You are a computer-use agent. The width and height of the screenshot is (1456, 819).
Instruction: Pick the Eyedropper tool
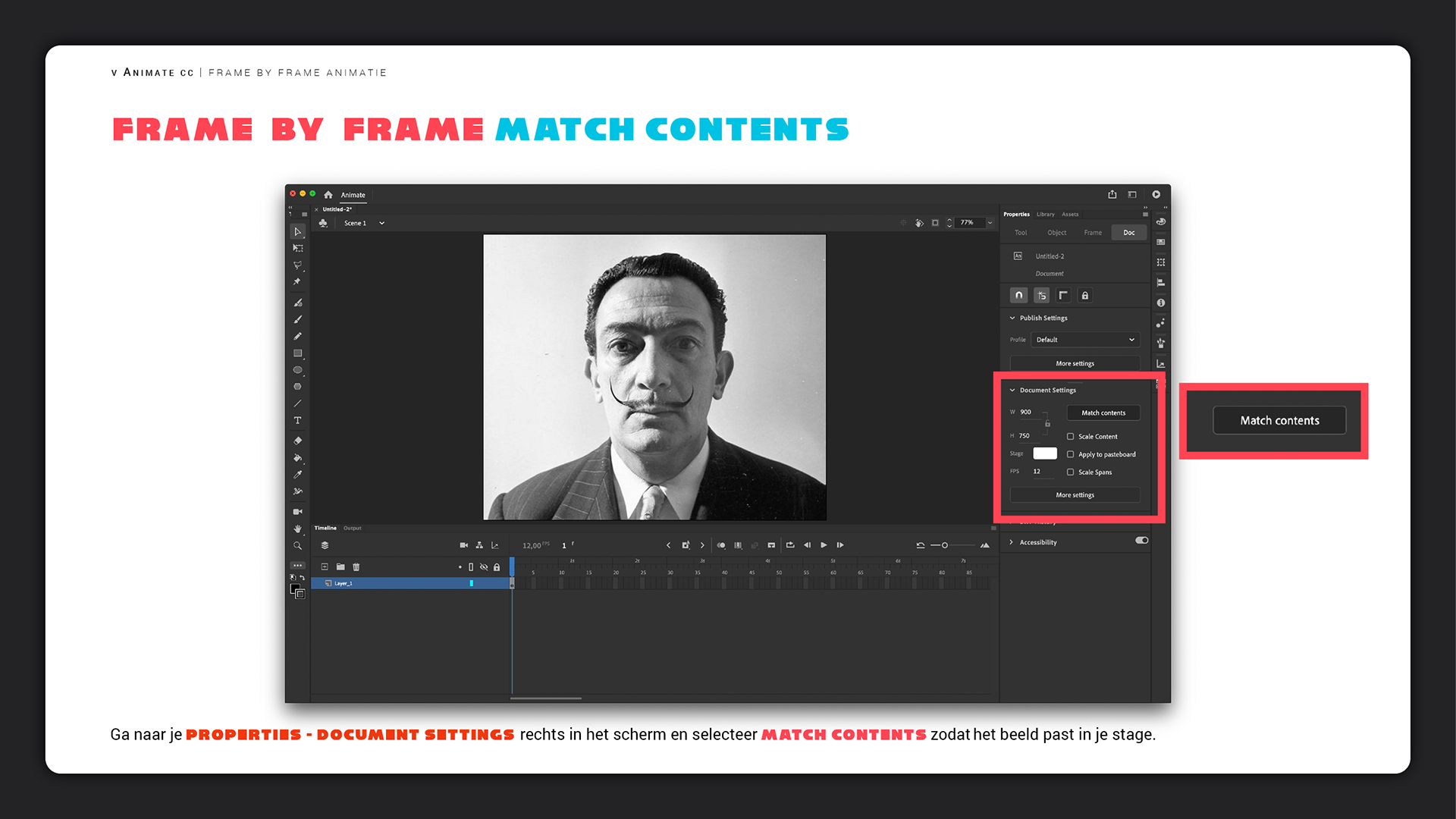tap(297, 475)
